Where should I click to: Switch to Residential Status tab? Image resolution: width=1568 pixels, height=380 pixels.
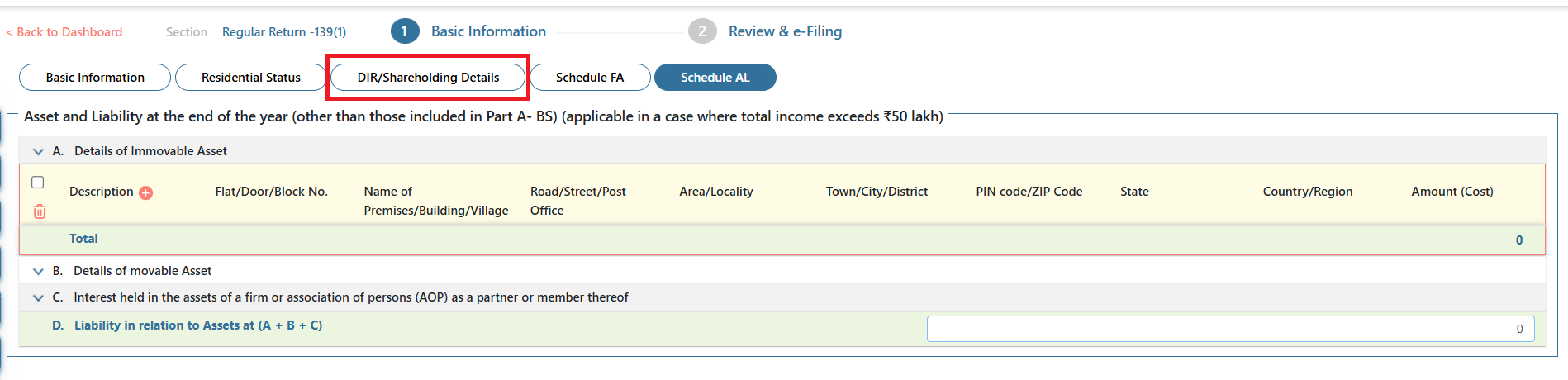(x=251, y=77)
